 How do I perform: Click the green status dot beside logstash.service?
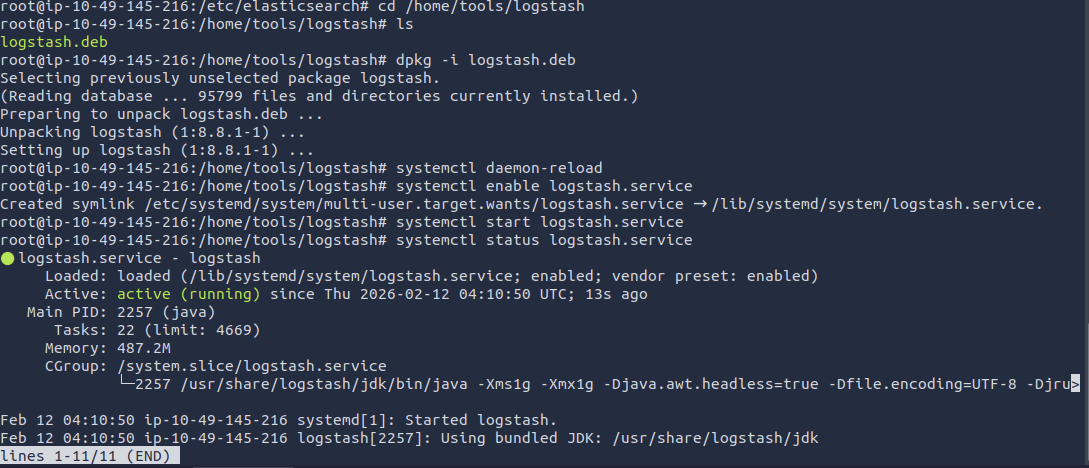point(8,258)
